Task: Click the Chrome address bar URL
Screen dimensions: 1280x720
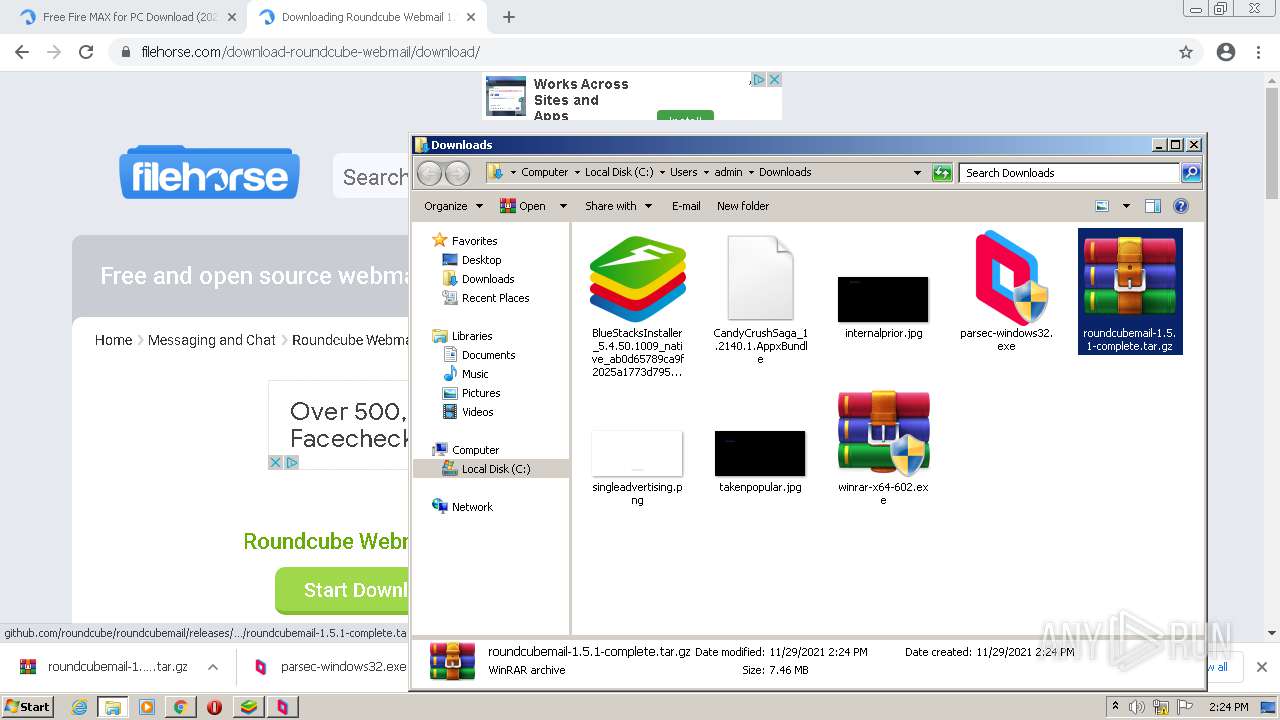Action: [311, 52]
